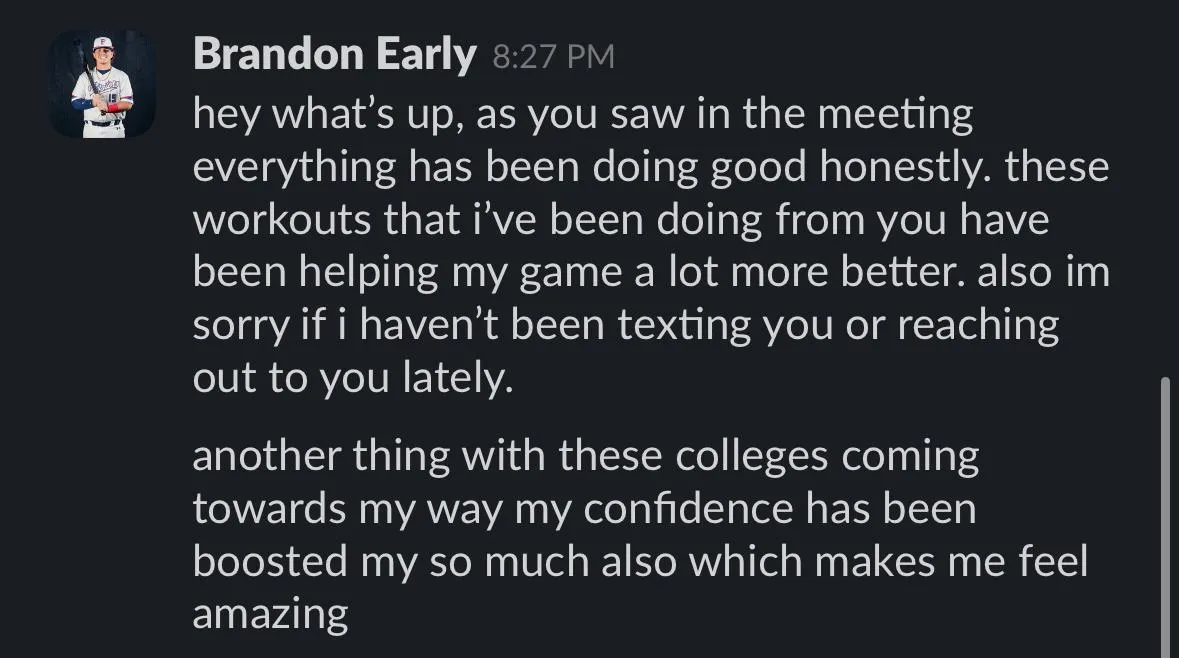Viewport: 1179px width, 658px height.
Task: Click on the word "workouts" in message
Action: coord(282,220)
